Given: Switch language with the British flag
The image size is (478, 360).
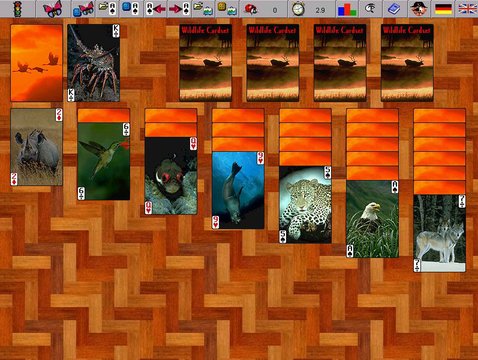Looking at the screenshot, I should (467, 9).
